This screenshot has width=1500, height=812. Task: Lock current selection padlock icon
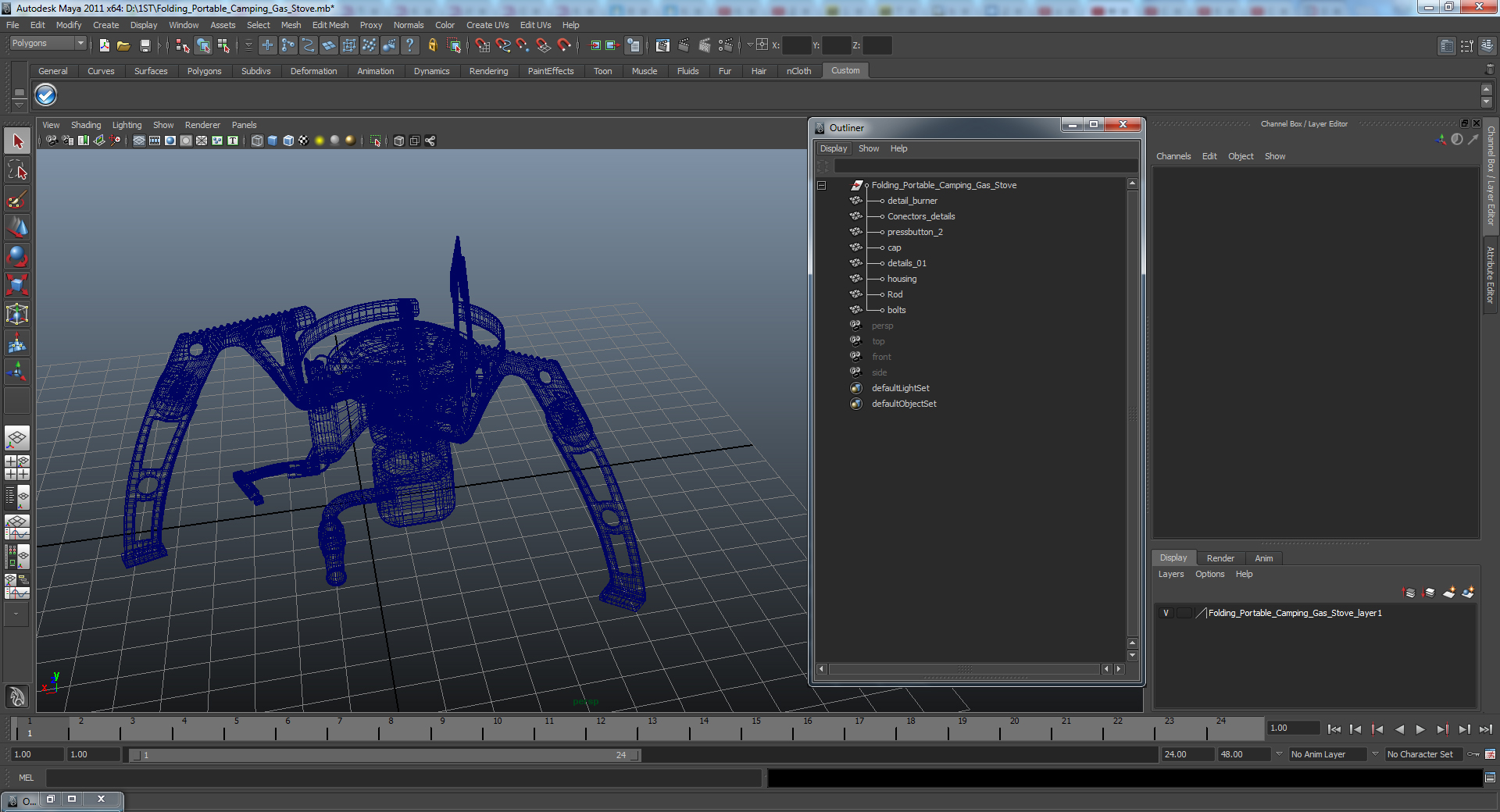pyautogui.click(x=432, y=45)
